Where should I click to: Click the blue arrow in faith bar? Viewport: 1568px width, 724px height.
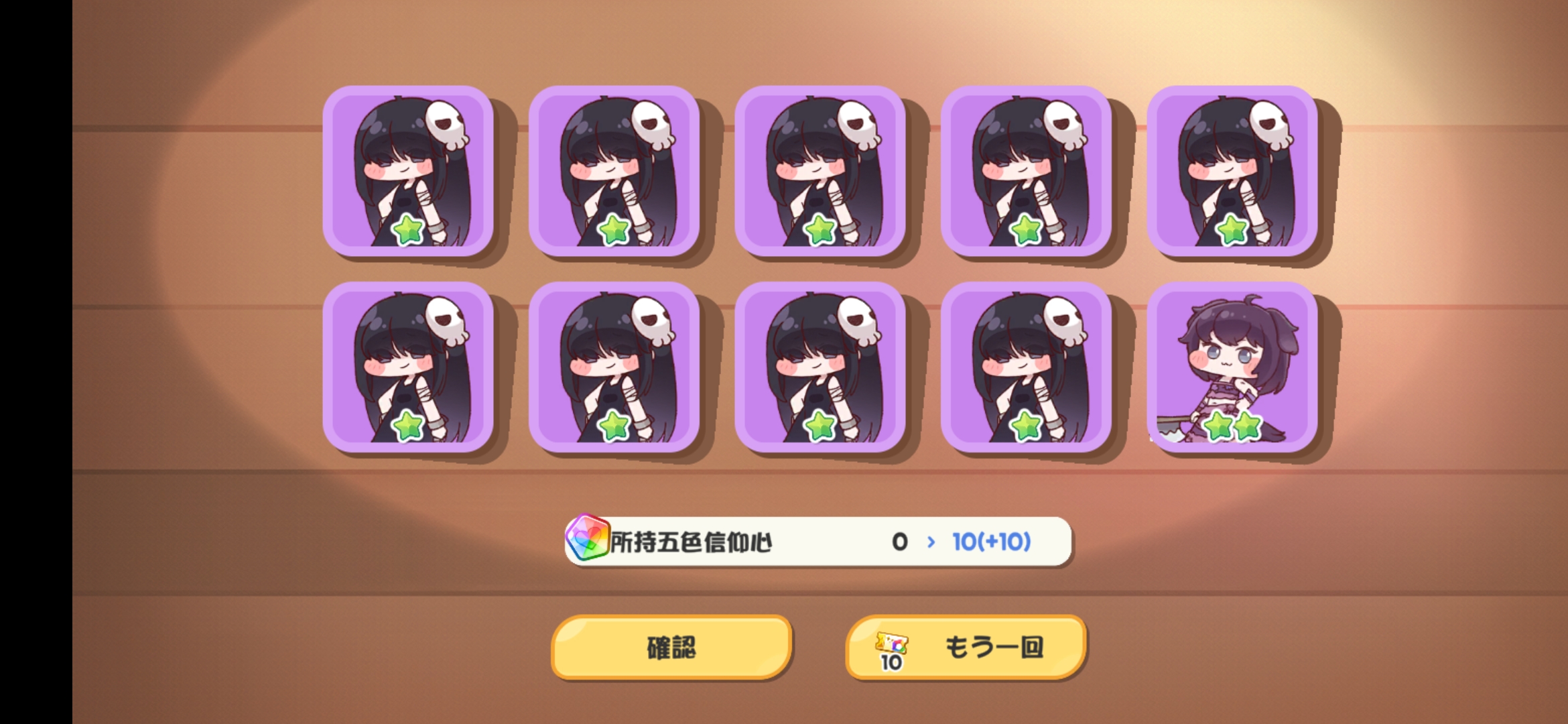(x=931, y=542)
